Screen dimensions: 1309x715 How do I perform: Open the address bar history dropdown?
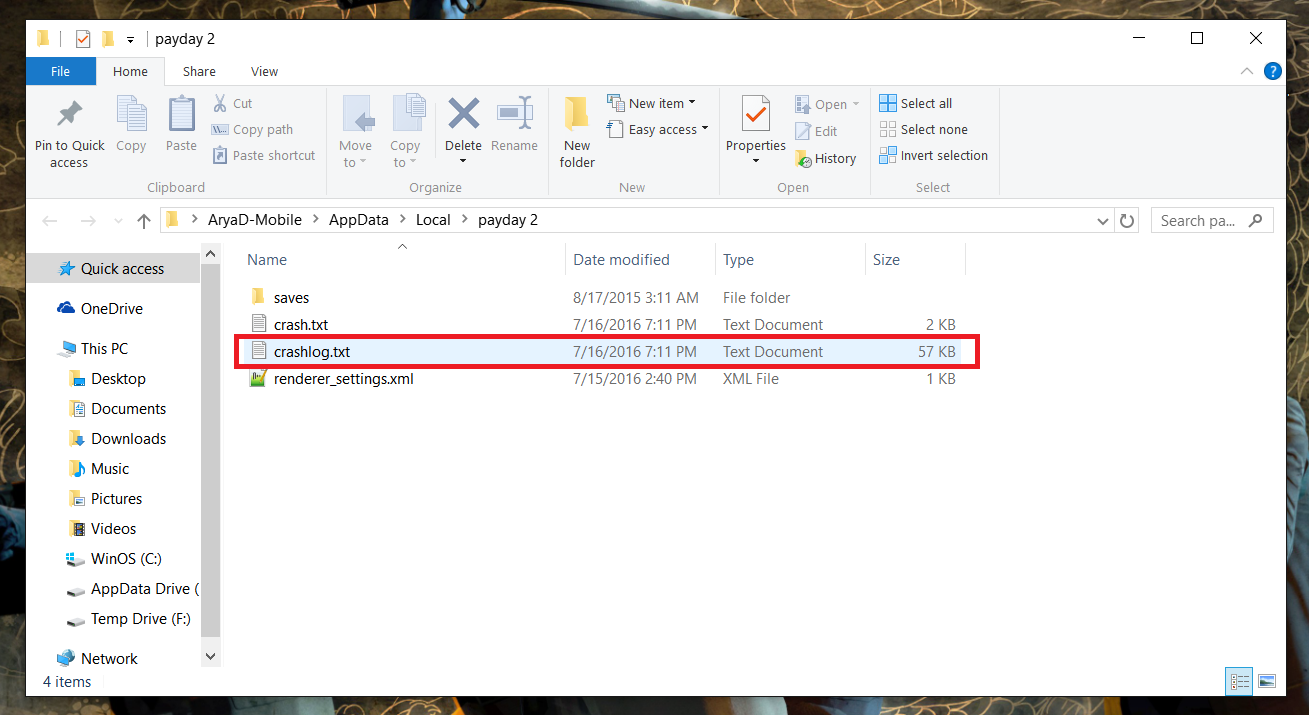pyautogui.click(x=1102, y=221)
